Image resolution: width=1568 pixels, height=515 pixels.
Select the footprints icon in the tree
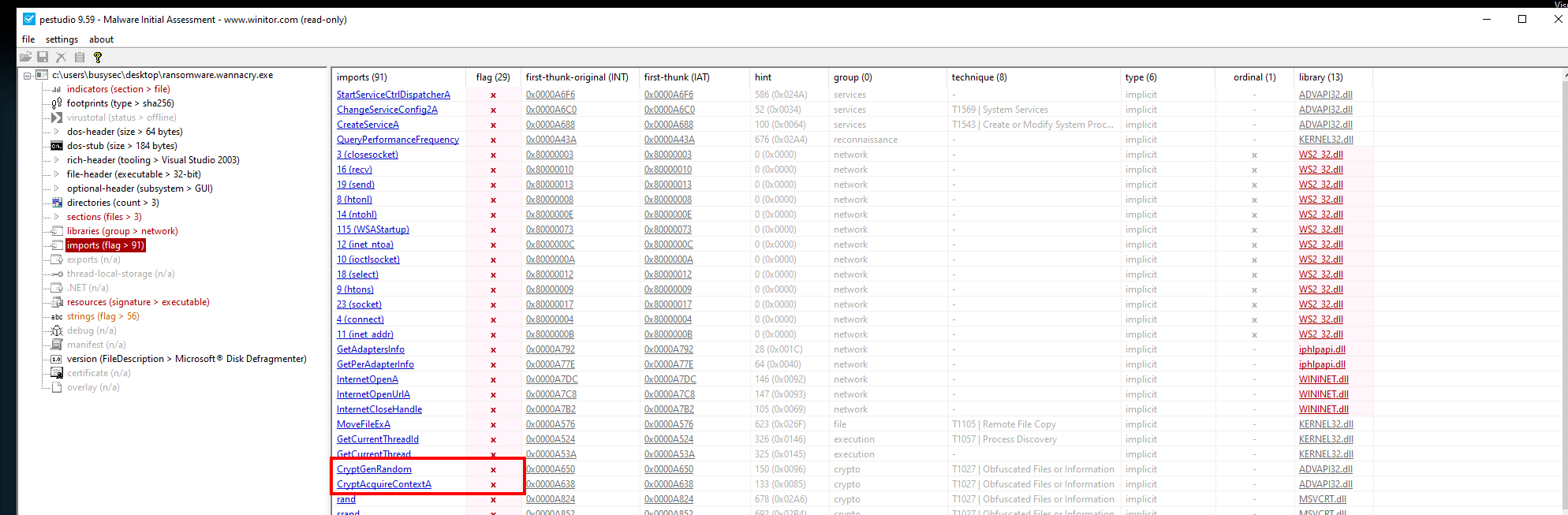[57, 103]
